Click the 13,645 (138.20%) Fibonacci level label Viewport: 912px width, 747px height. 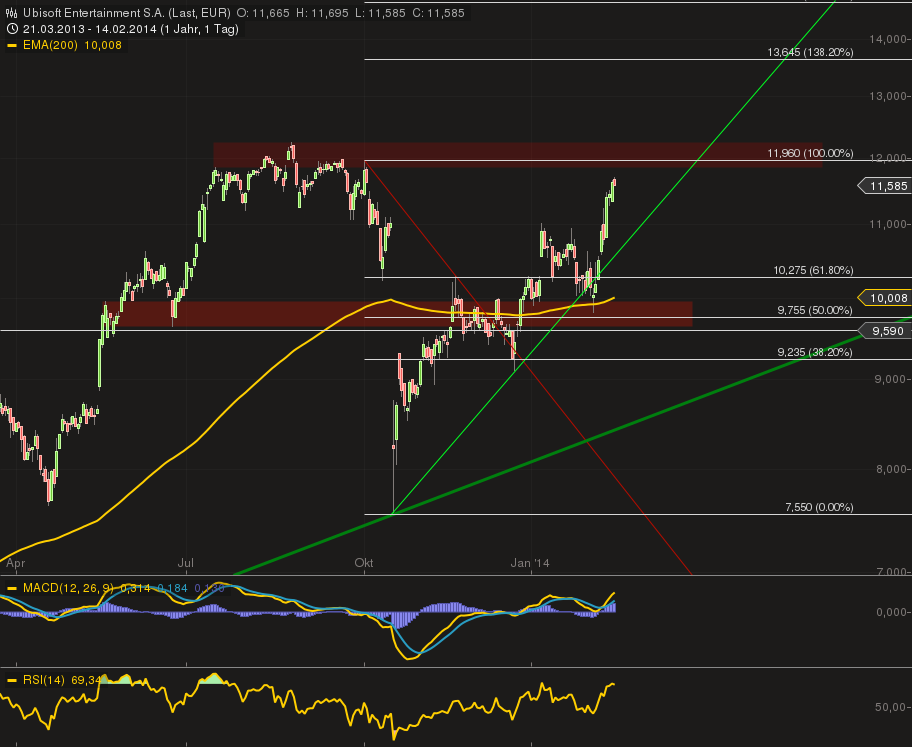[x=810, y=54]
